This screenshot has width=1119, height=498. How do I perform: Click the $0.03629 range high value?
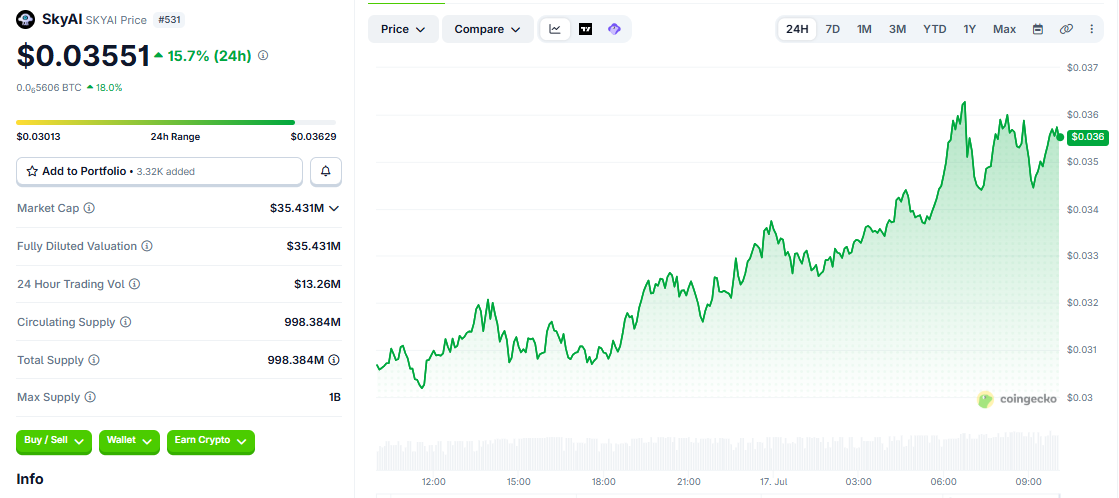[x=313, y=137]
